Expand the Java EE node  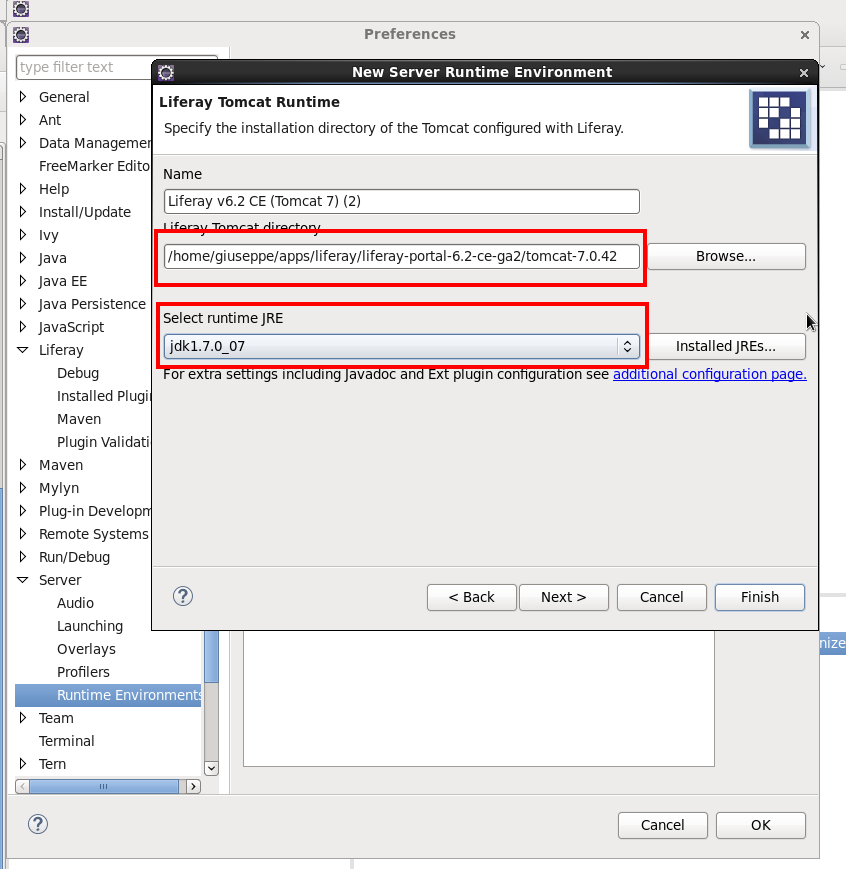pos(23,281)
